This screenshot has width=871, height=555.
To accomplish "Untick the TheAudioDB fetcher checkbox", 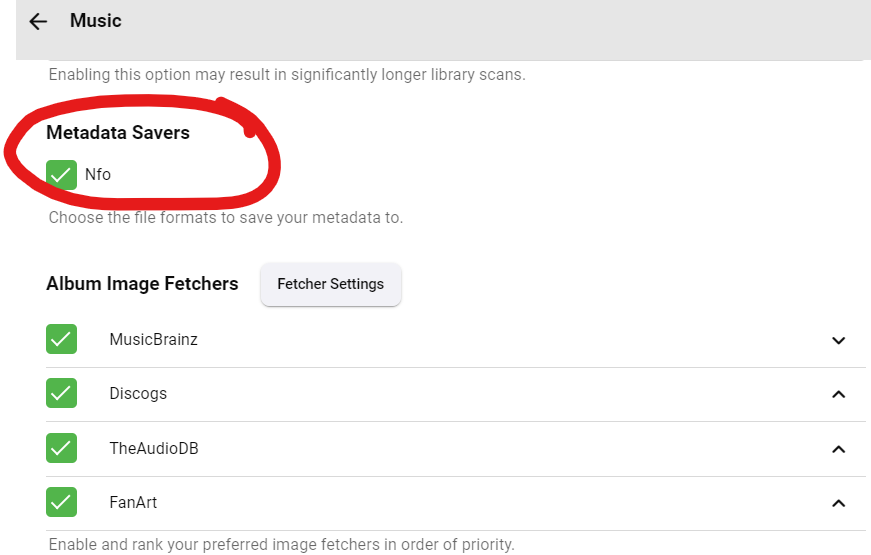I will 62,448.
